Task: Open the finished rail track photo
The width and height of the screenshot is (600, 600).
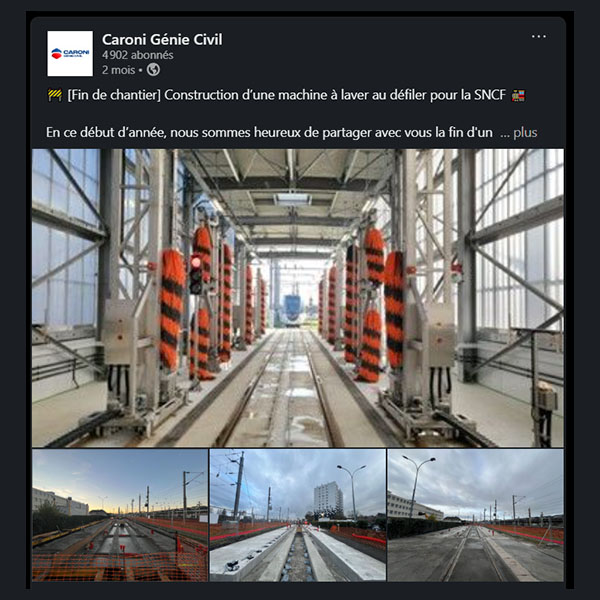Action: pos(476,515)
